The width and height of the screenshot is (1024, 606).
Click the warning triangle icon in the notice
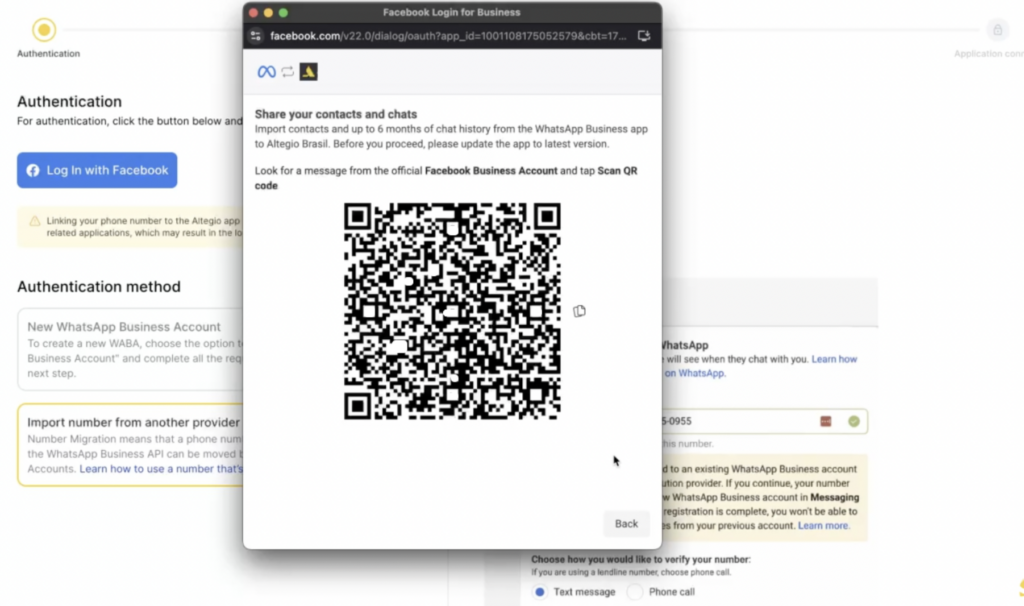[35, 221]
